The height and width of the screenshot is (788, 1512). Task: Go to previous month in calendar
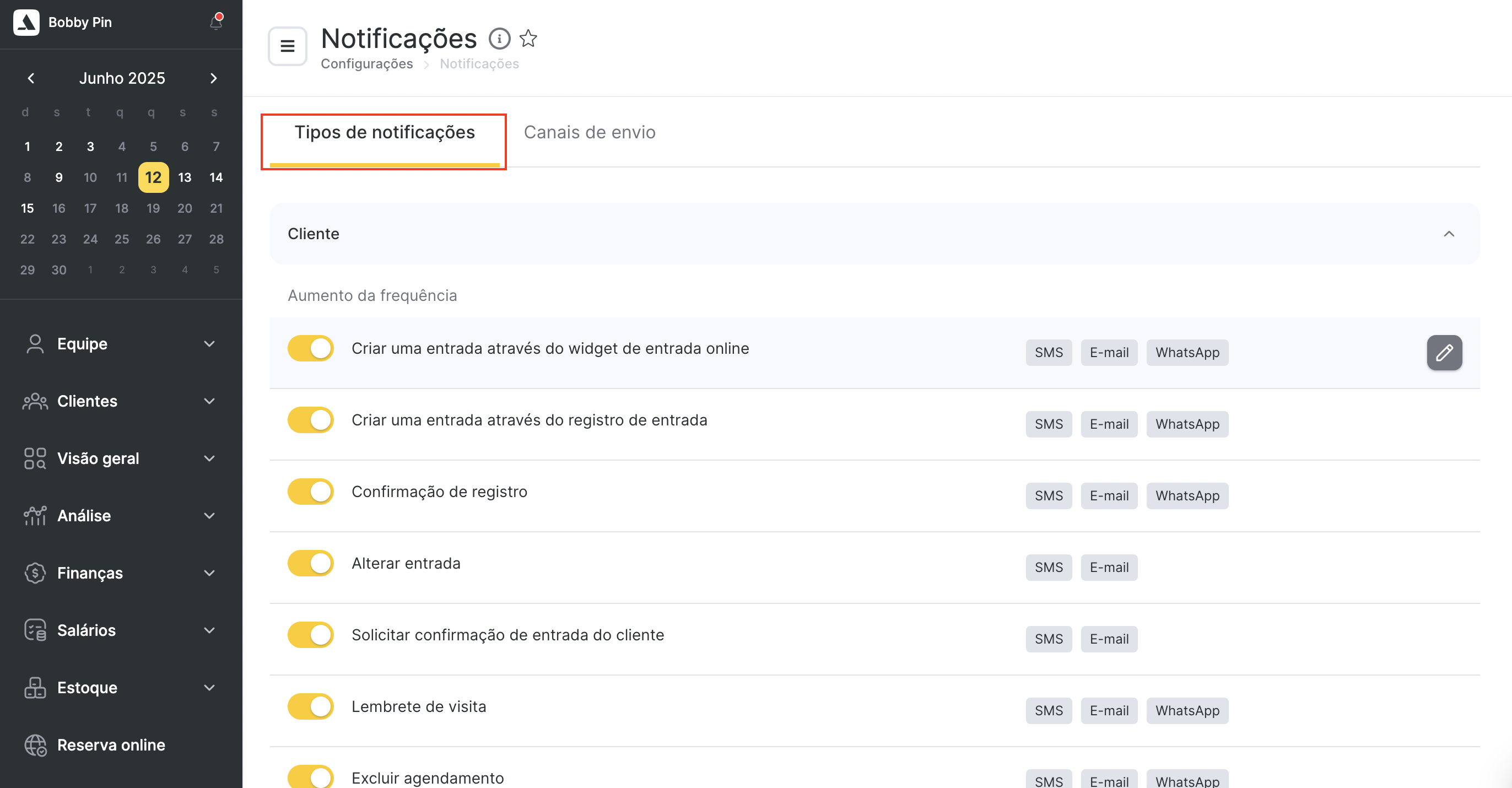coord(31,78)
